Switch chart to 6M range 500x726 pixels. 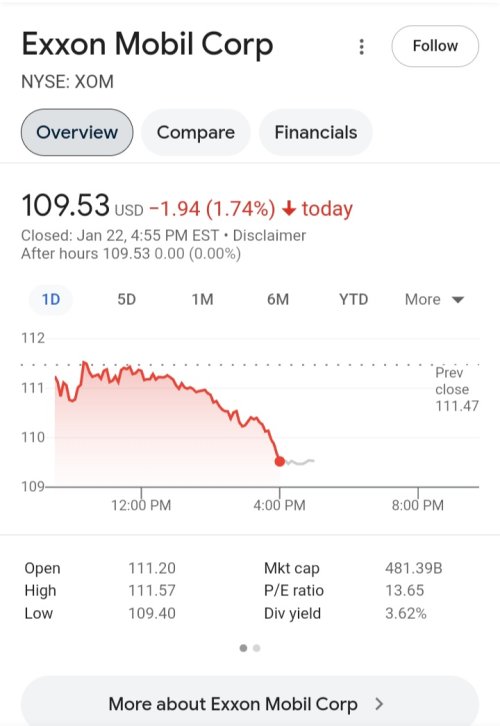(x=278, y=300)
